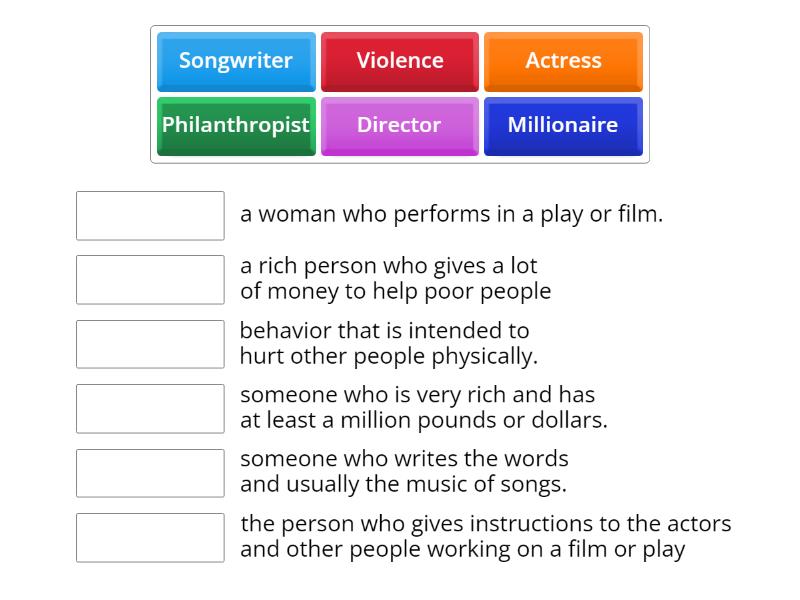
Task: Click the 'film or play' instructions definition
Action: (x=486, y=537)
